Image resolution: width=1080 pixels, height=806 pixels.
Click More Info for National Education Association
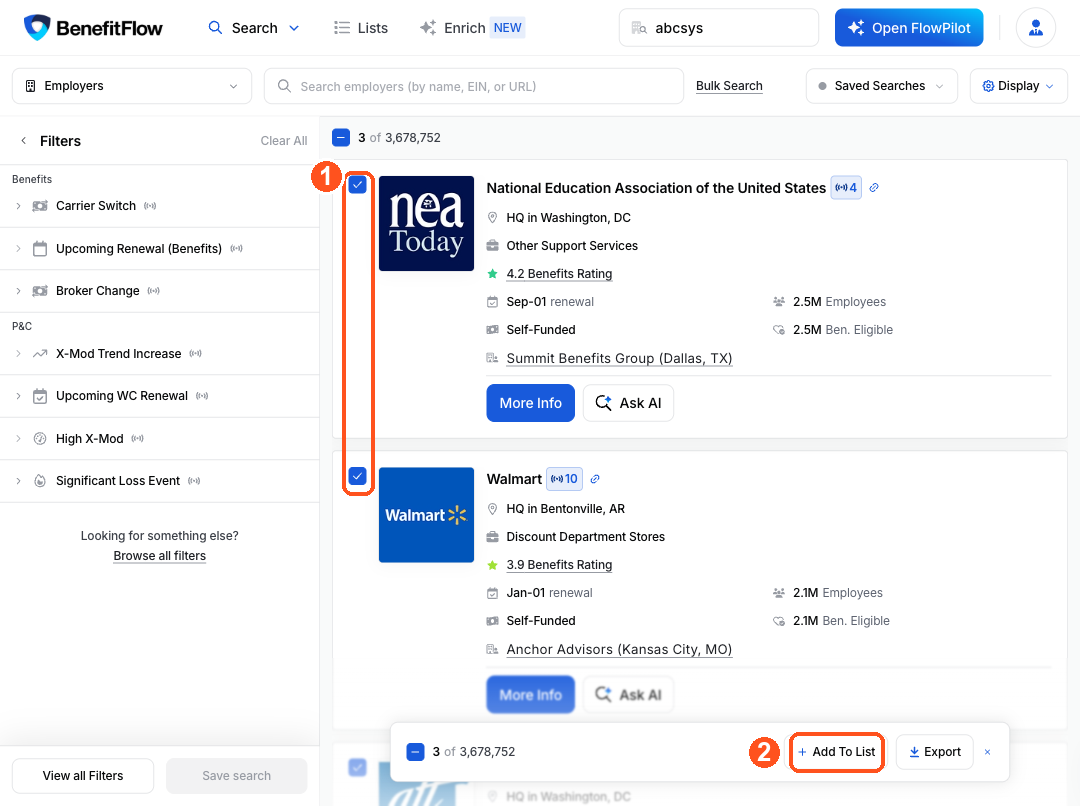pyautogui.click(x=530, y=403)
